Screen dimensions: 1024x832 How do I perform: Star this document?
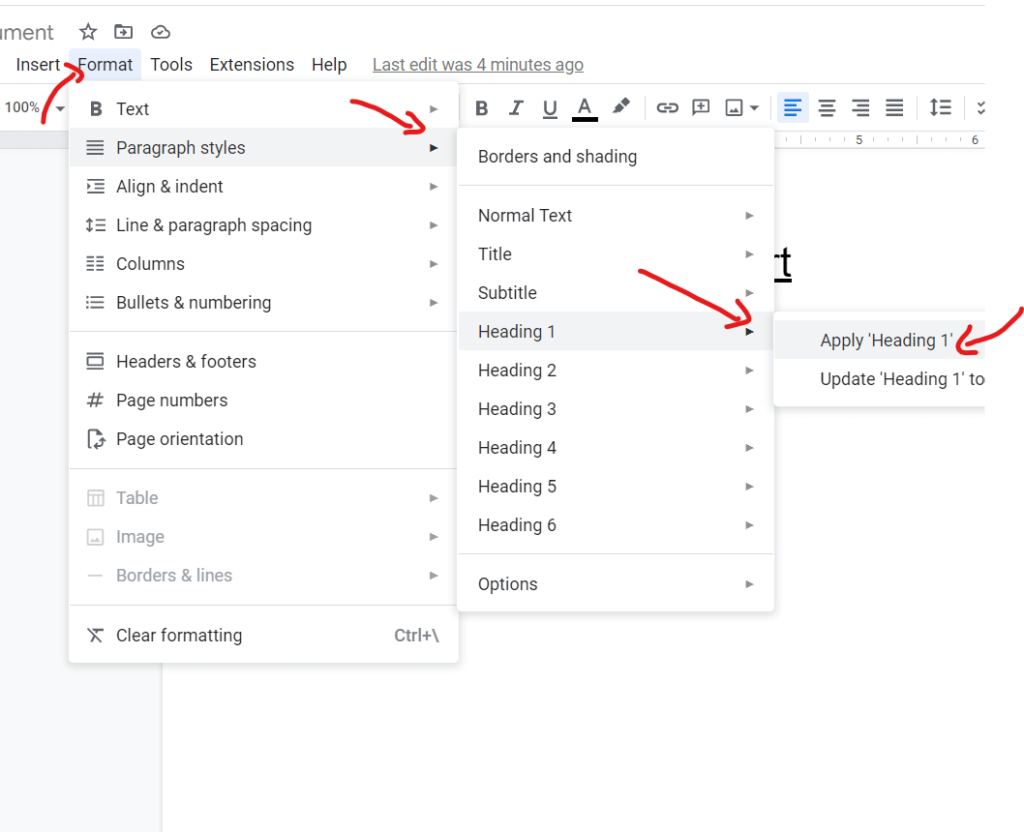[88, 32]
